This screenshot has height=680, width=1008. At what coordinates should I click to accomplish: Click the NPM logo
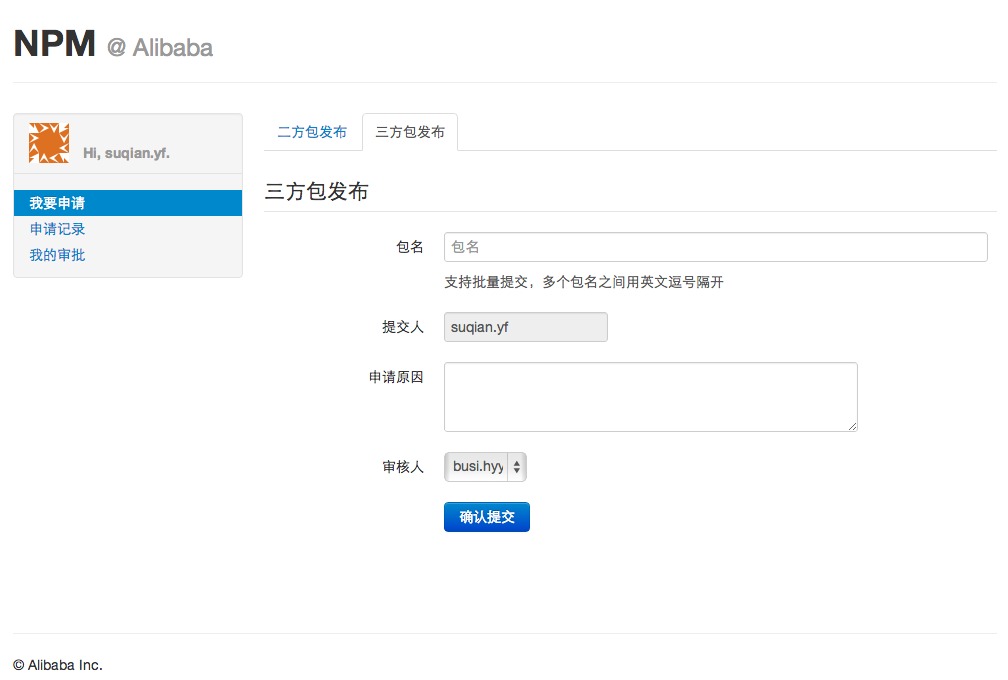[52, 44]
